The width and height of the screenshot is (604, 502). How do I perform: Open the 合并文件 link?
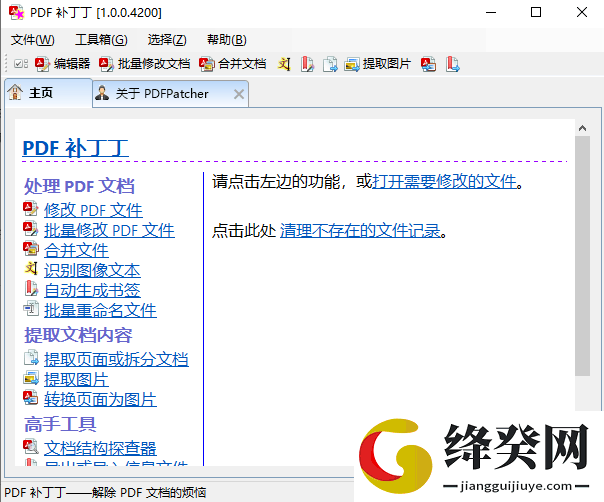(x=76, y=250)
